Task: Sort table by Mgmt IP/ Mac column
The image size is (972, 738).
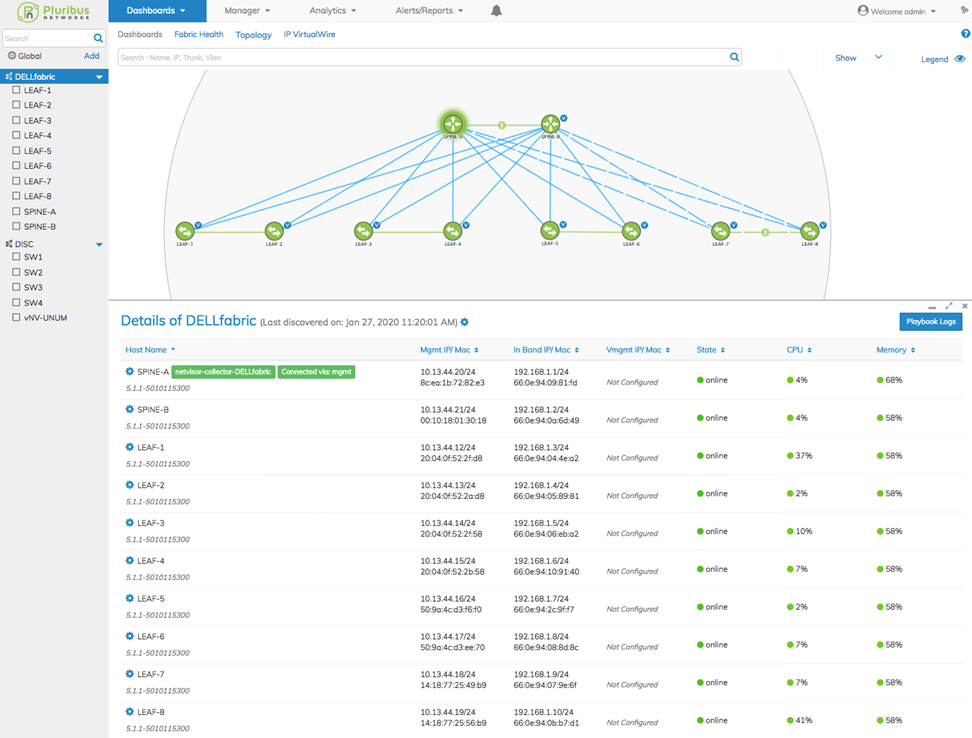Action: tap(449, 349)
